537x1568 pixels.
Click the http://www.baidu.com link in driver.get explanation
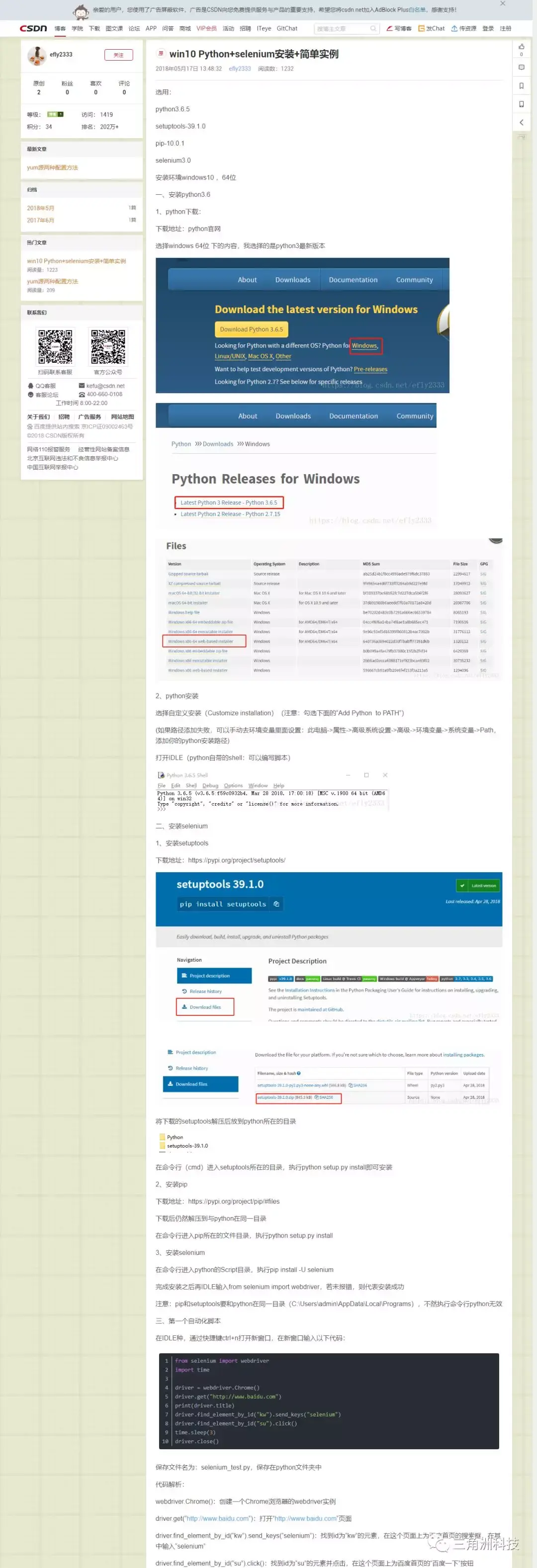click(x=219, y=1518)
